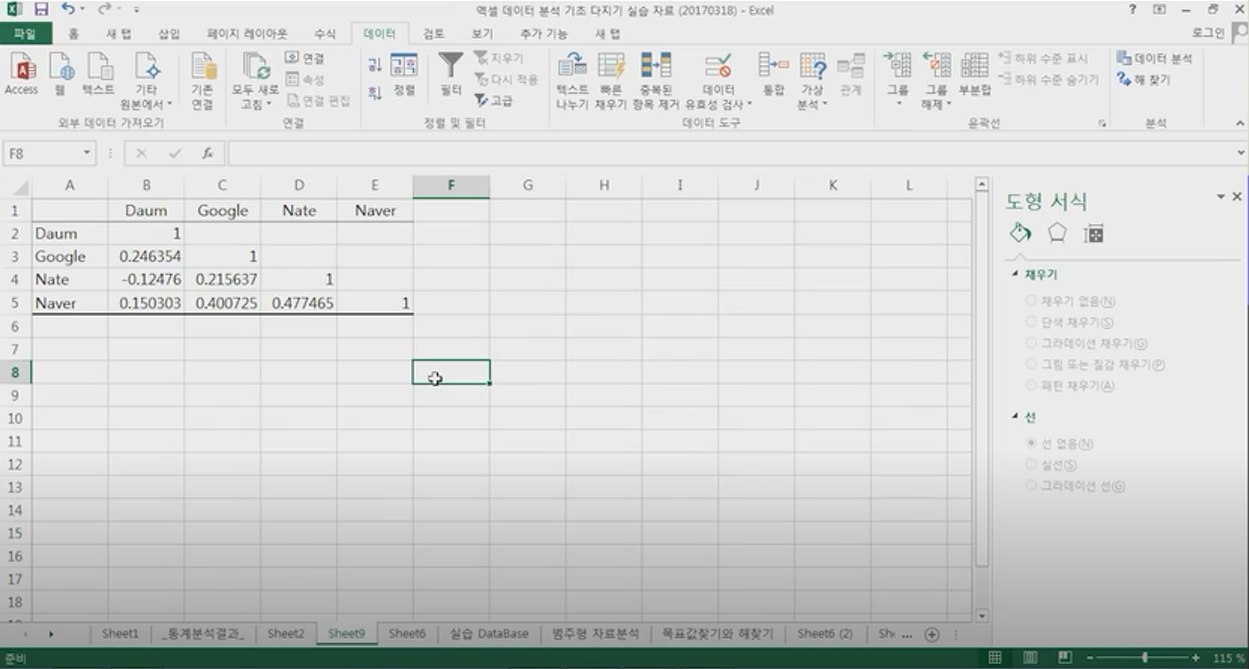
Task: Import data from web (웹)
Action: (x=61, y=76)
